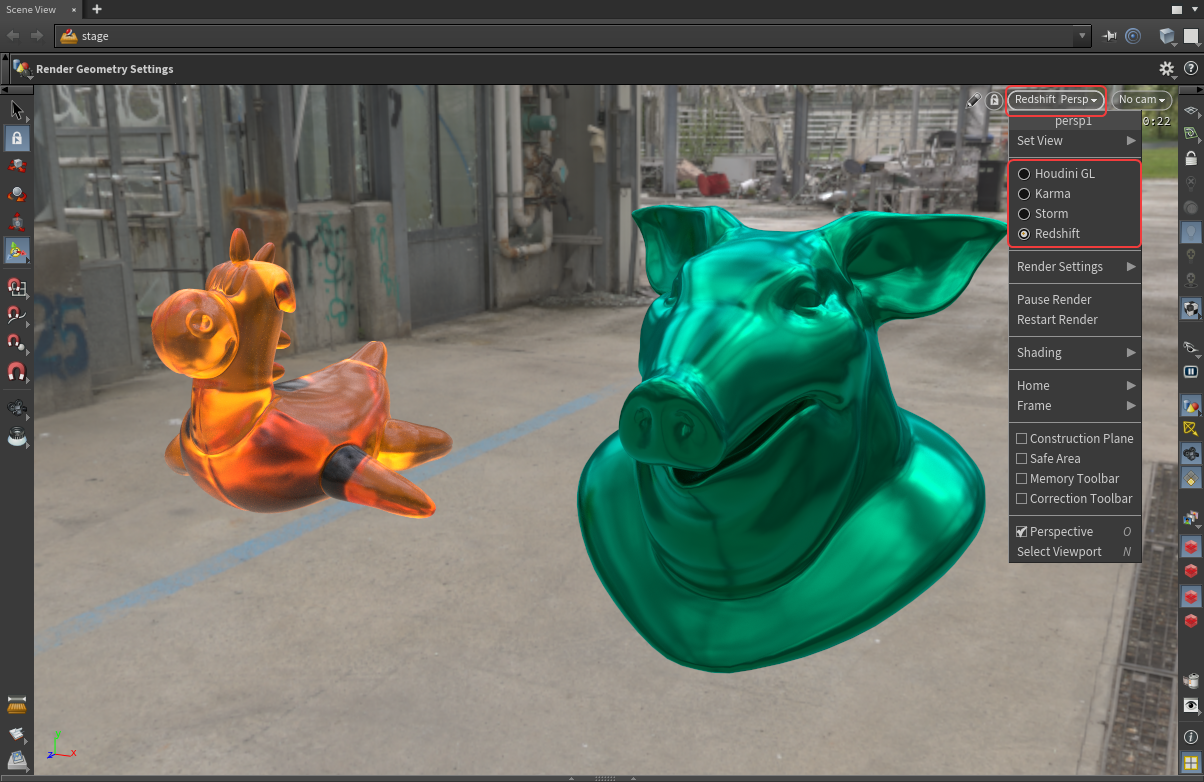1204x782 pixels.
Task: Open the gear settings icon
Action: [x=1166, y=69]
